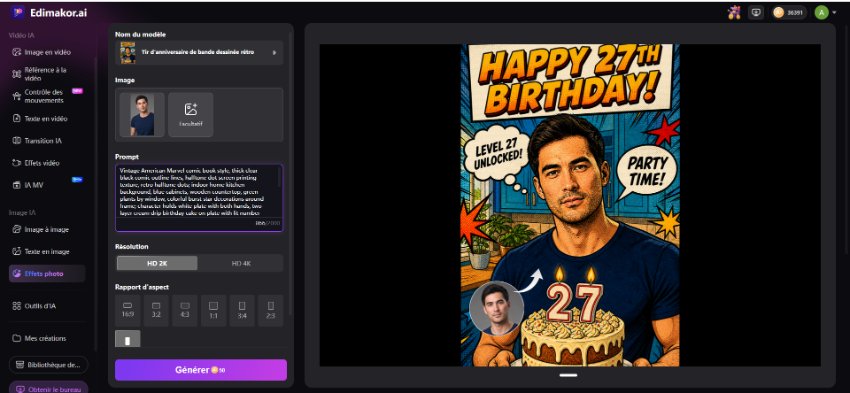This screenshot has height=393, width=850.
Task: Choose 2:3 aspect ratio
Action: (271, 311)
